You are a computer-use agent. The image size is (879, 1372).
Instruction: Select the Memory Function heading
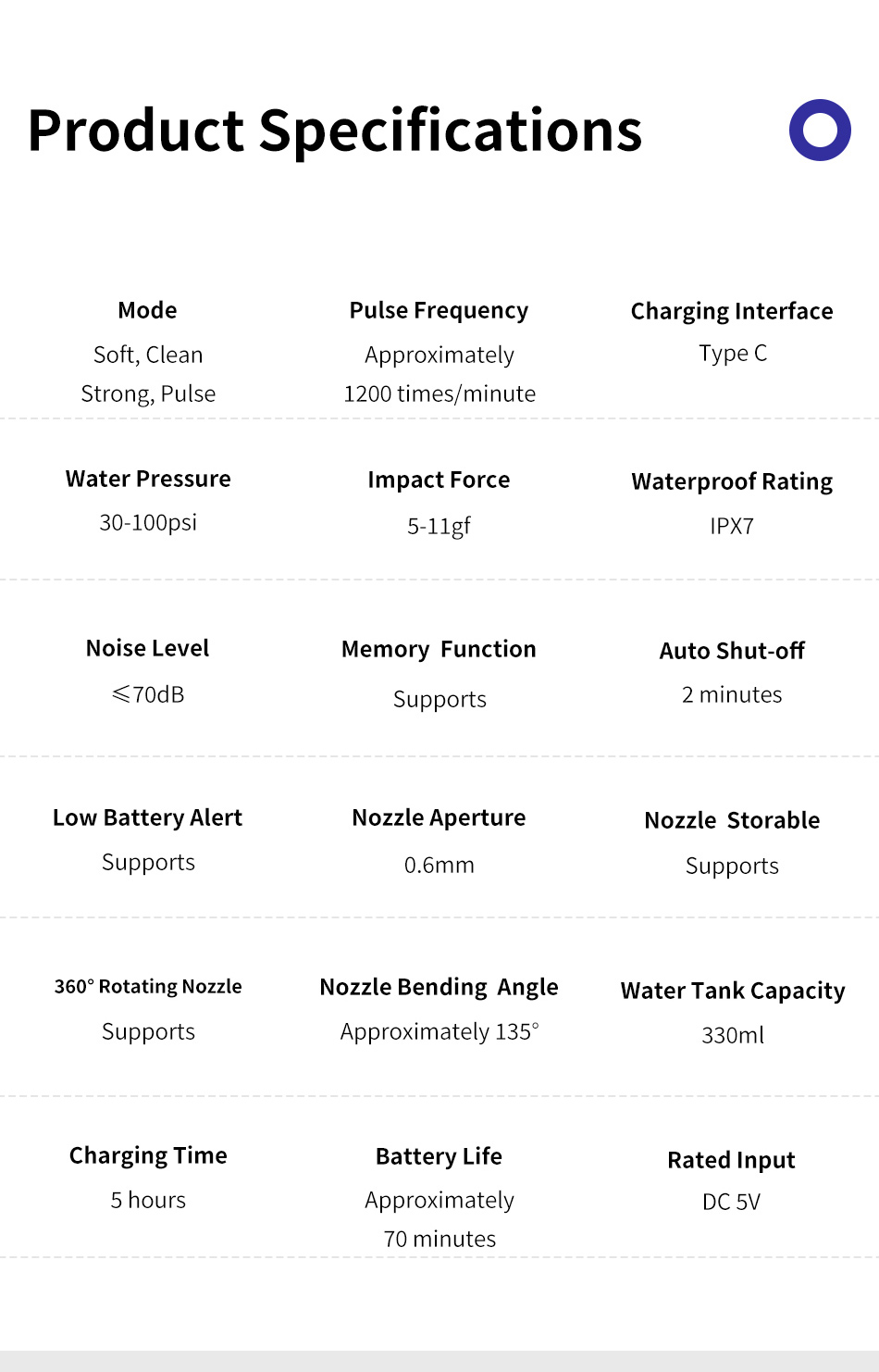coord(439,649)
